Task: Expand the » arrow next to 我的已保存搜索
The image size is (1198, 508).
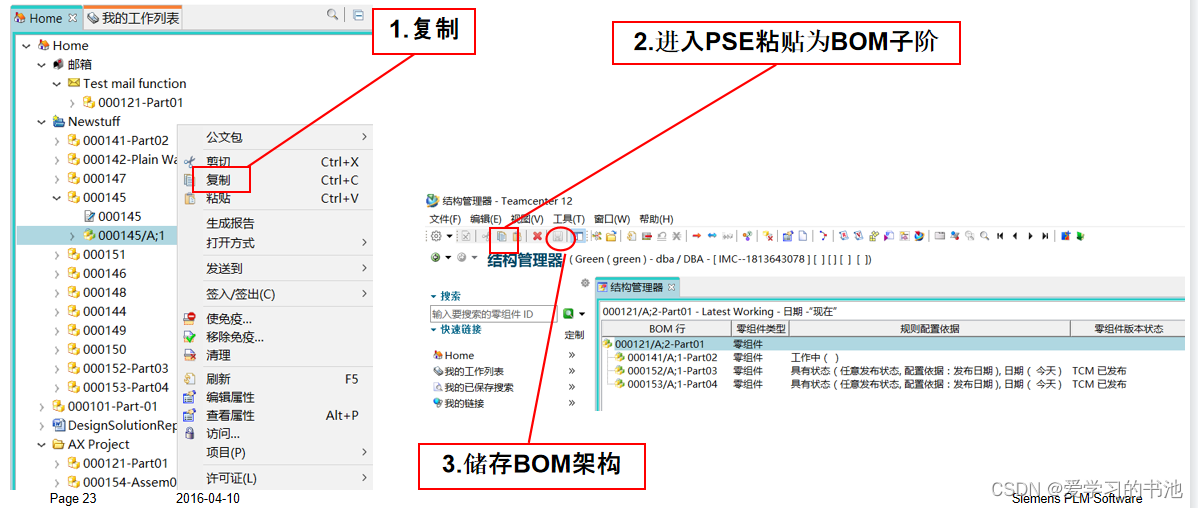Action: click(571, 387)
